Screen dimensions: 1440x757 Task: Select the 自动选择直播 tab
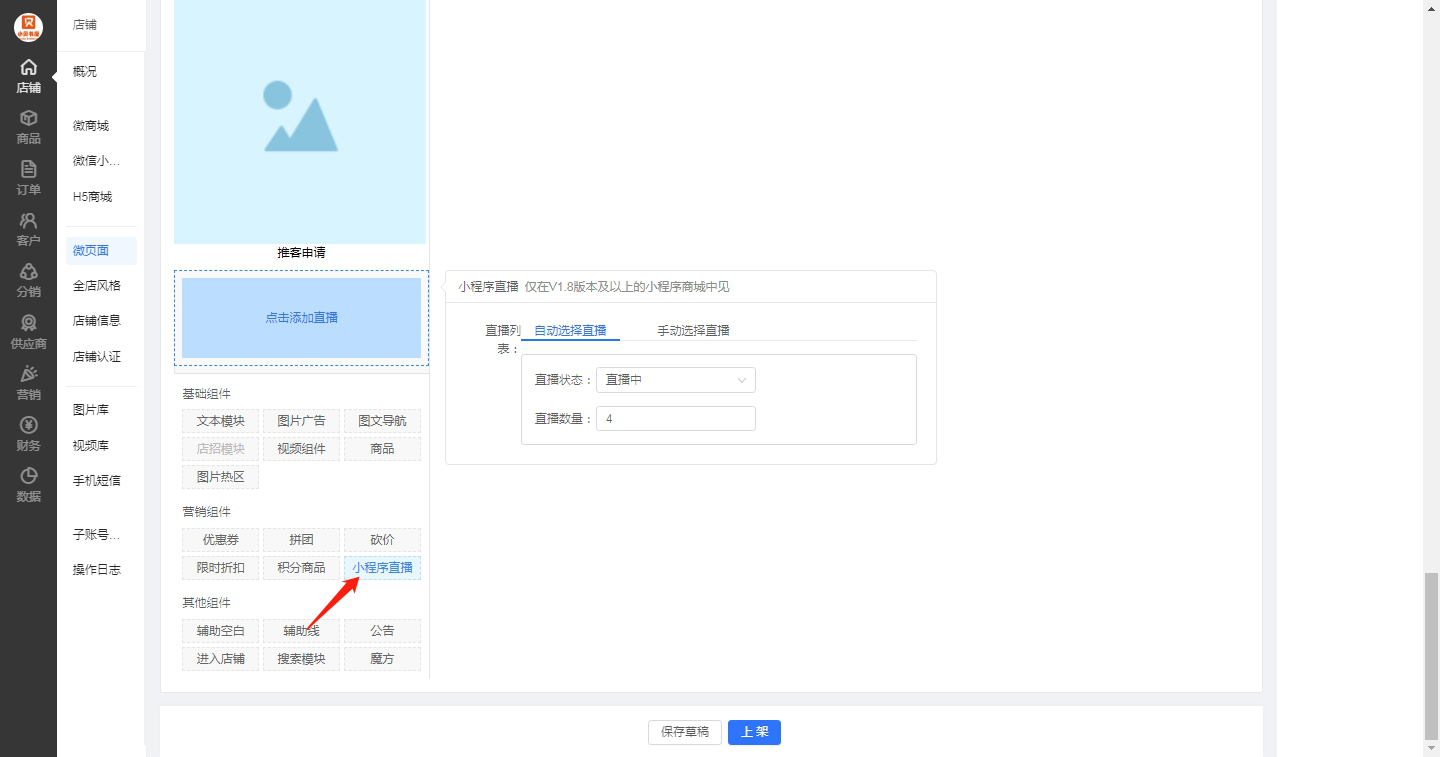coord(570,331)
